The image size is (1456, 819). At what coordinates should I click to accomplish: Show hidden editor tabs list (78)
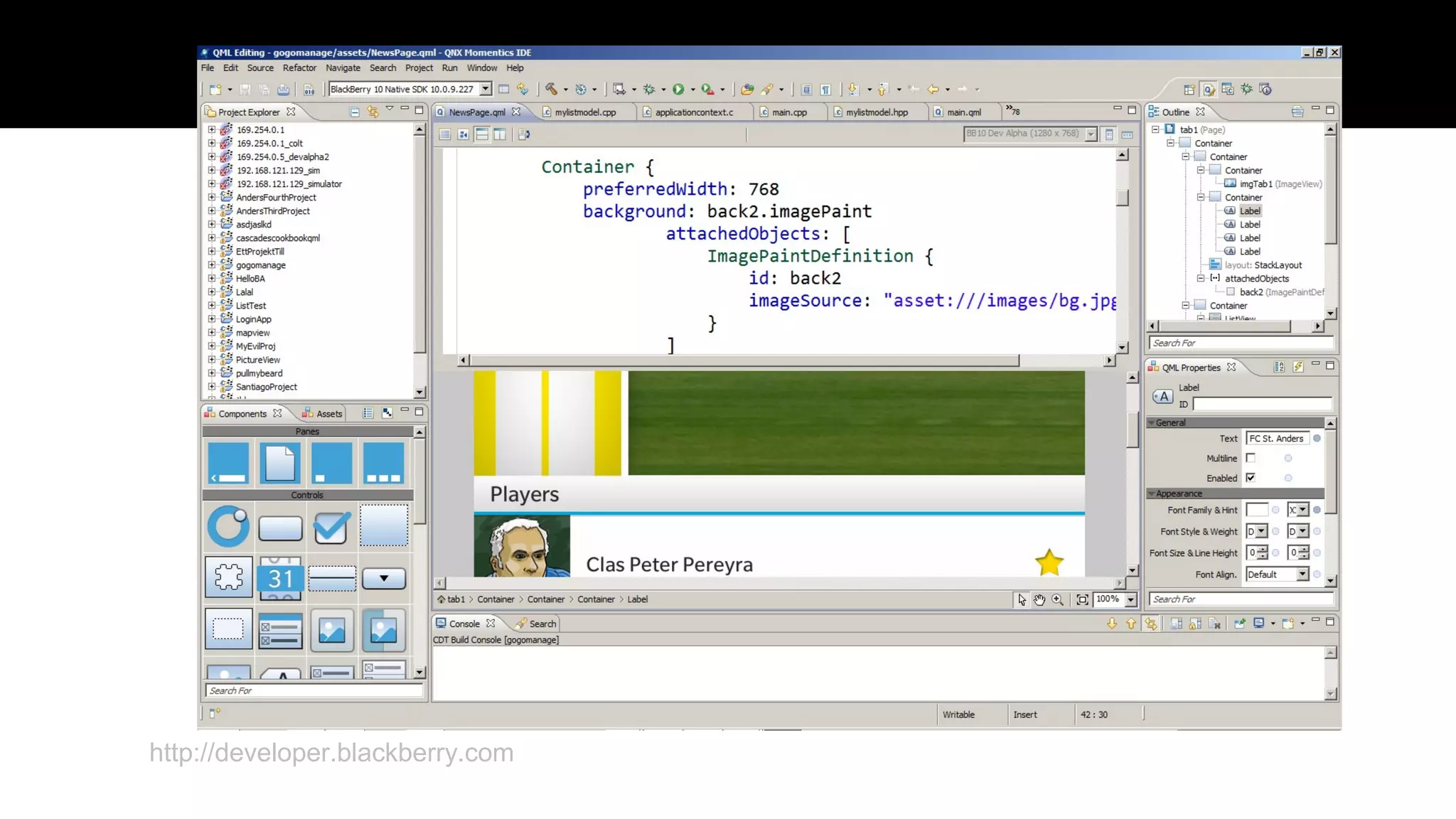[1013, 112]
